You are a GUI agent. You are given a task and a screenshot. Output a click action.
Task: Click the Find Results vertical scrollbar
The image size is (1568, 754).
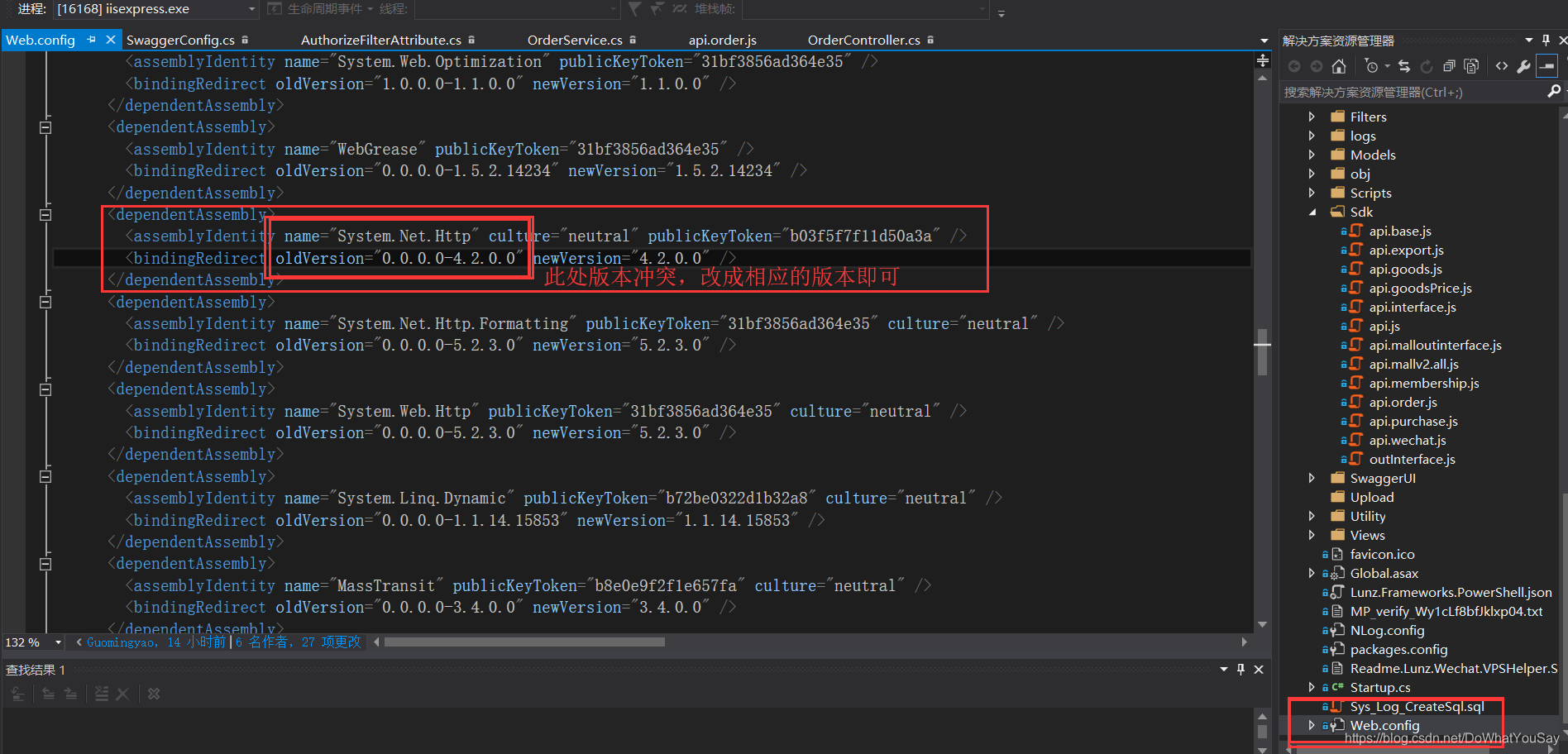click(x=1262, y=732)
